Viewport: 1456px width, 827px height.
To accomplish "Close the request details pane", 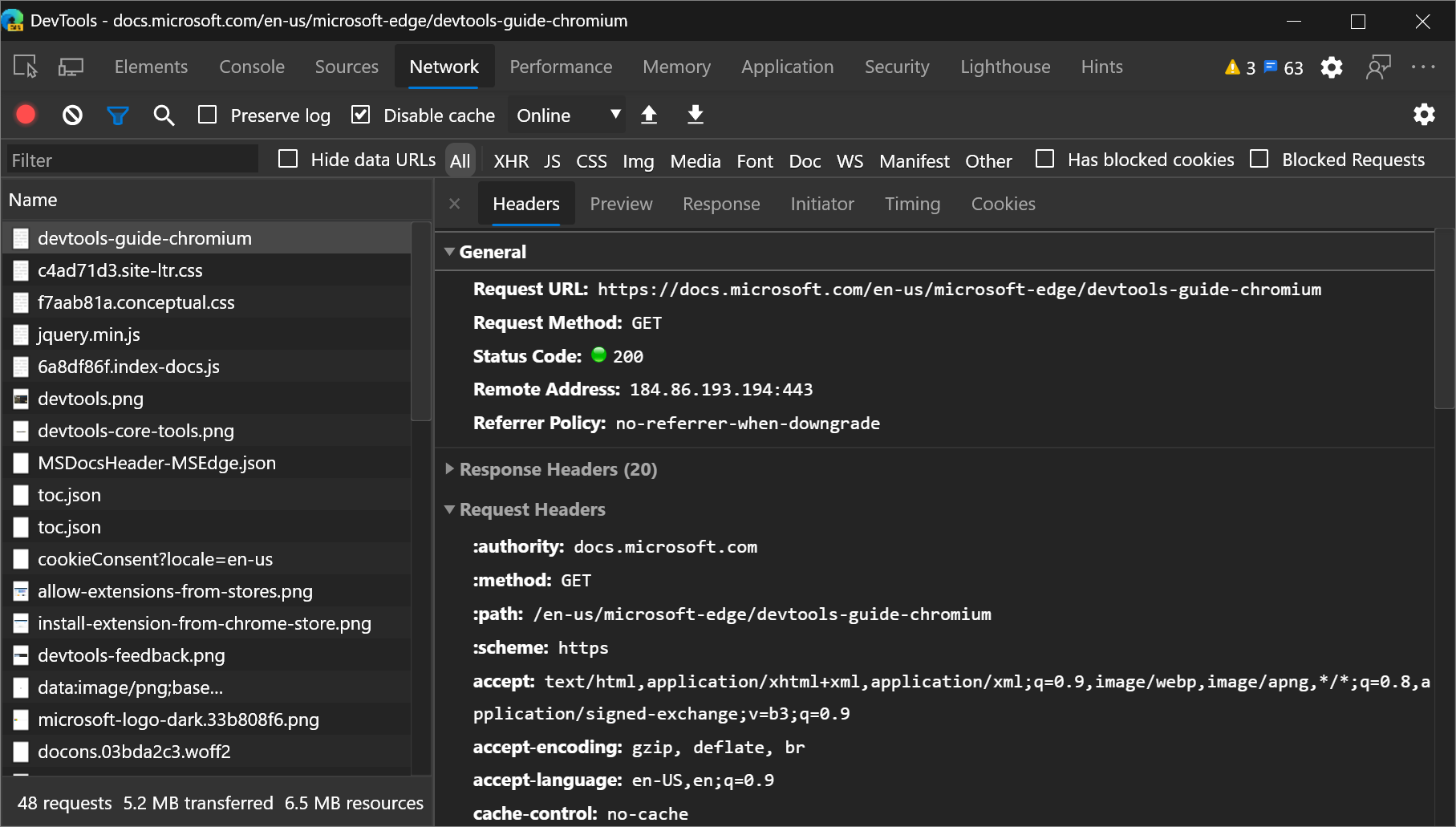I will coord(455,204).
